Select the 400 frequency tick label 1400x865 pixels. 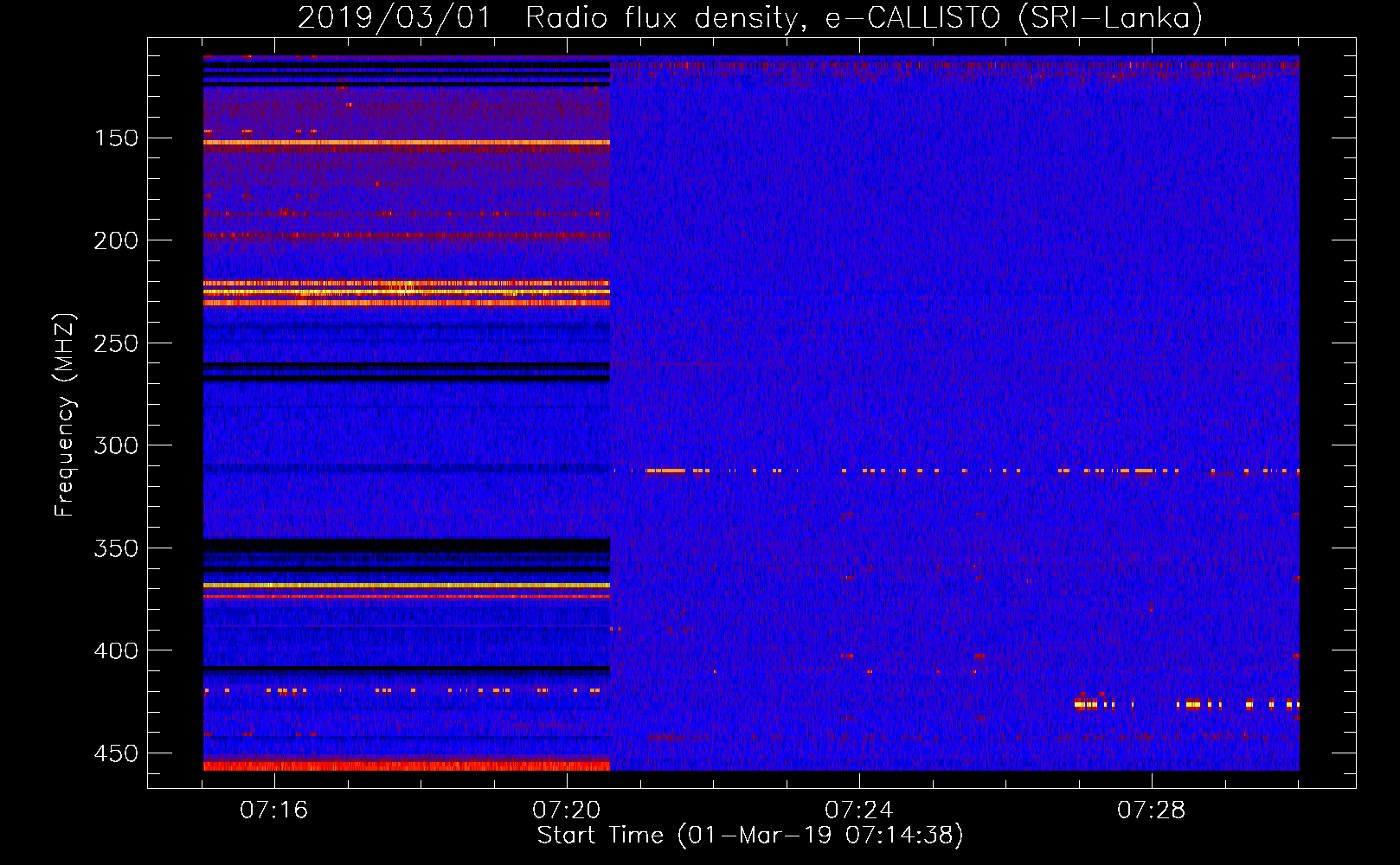click(x=116, y=650)
